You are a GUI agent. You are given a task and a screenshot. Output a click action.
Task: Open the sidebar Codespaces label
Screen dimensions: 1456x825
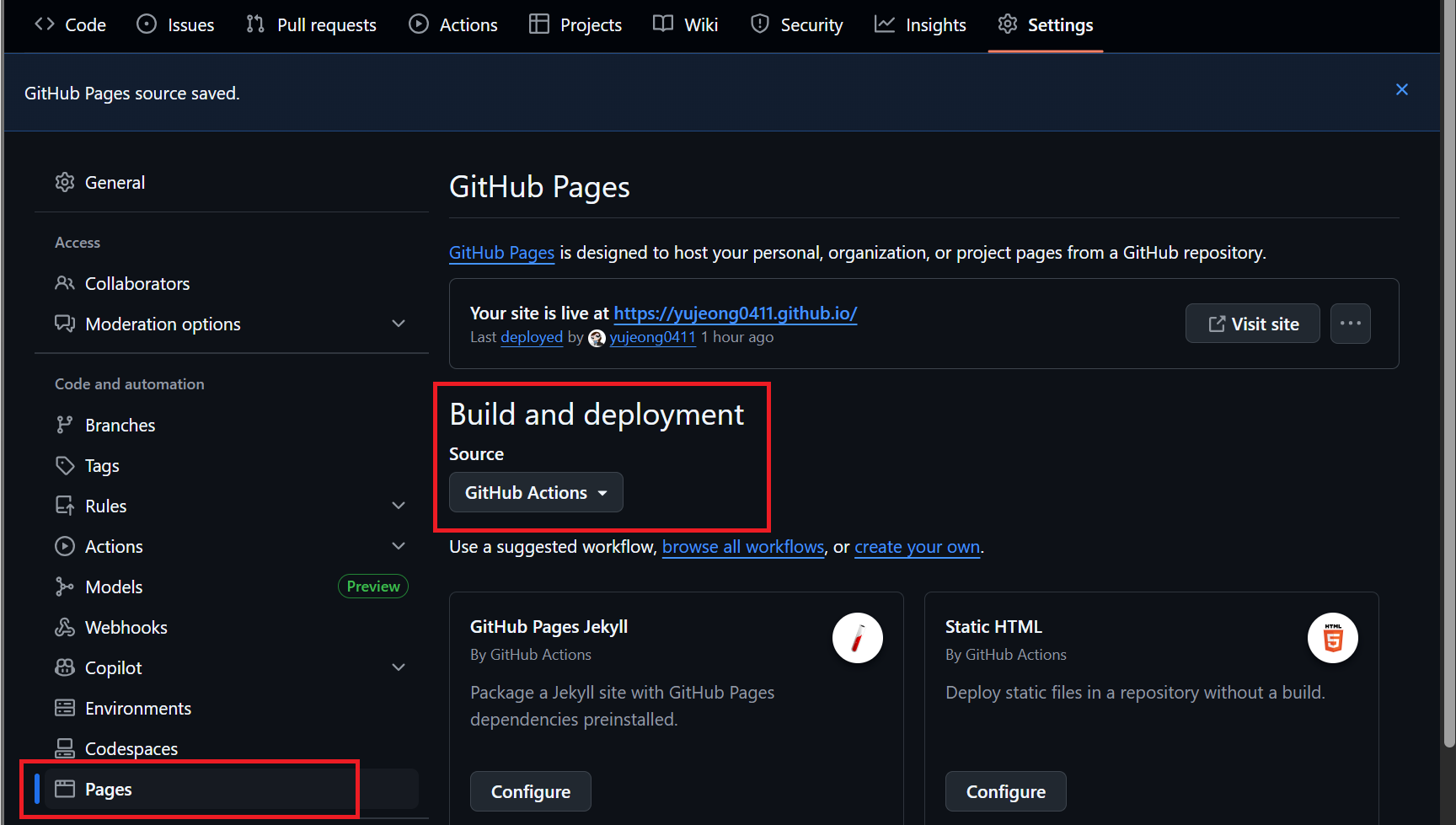[131, 749]
